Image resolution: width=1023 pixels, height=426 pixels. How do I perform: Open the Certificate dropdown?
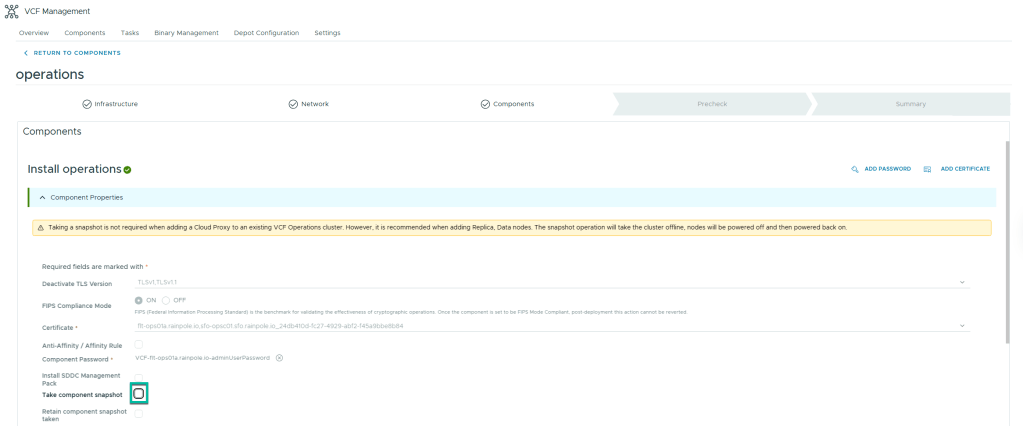961,326
